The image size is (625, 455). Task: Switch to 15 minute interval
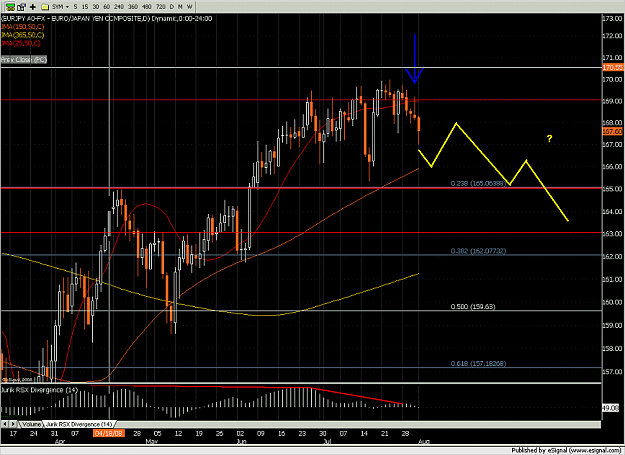coord(85,7)
